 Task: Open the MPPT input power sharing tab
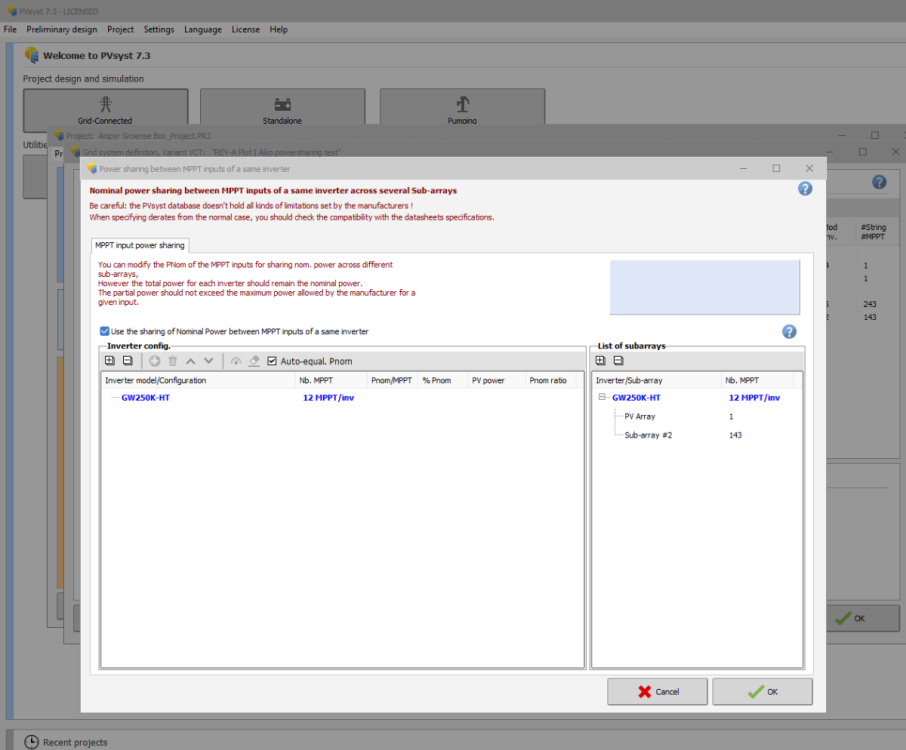tap(139, 245)
